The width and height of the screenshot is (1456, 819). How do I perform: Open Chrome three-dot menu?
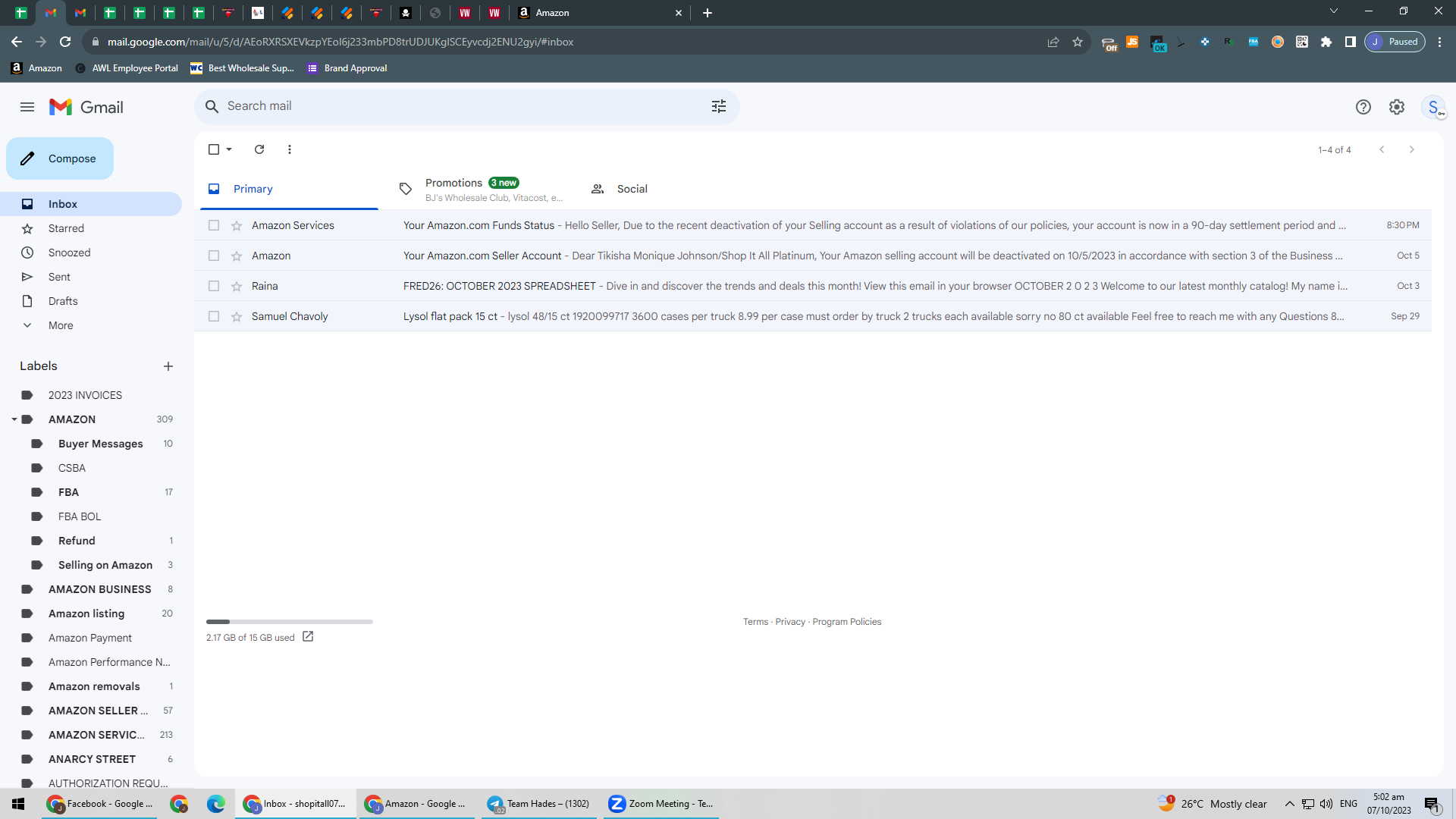1440,42
